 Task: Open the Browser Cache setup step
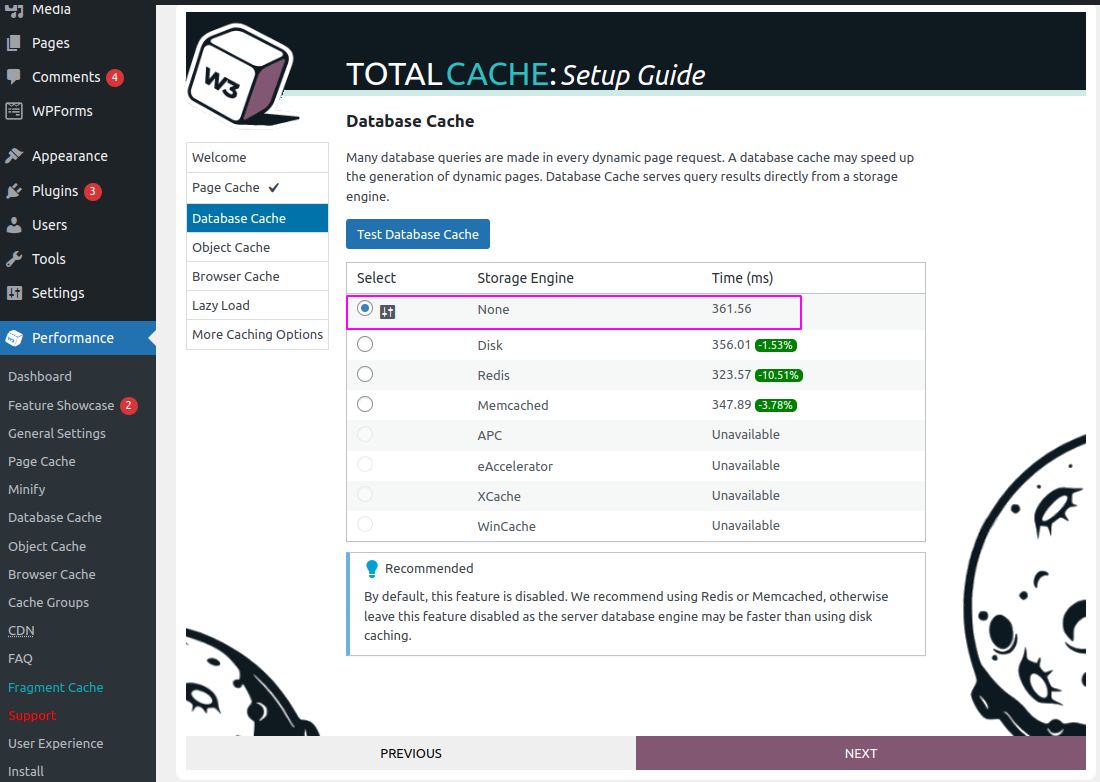(x=257, y=276)
